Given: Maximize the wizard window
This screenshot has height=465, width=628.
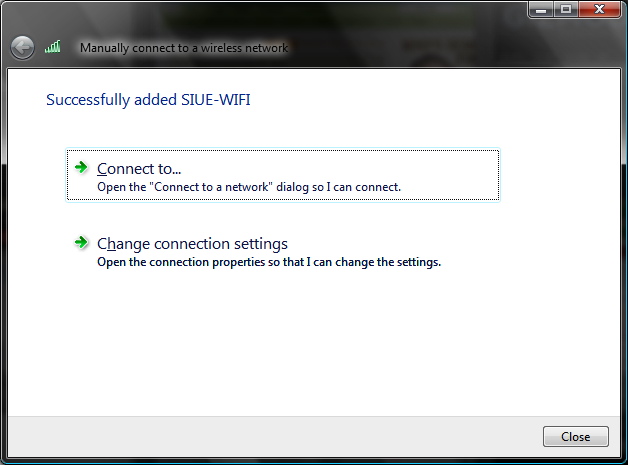Looking at the screenshot, I should coord(566,9).
